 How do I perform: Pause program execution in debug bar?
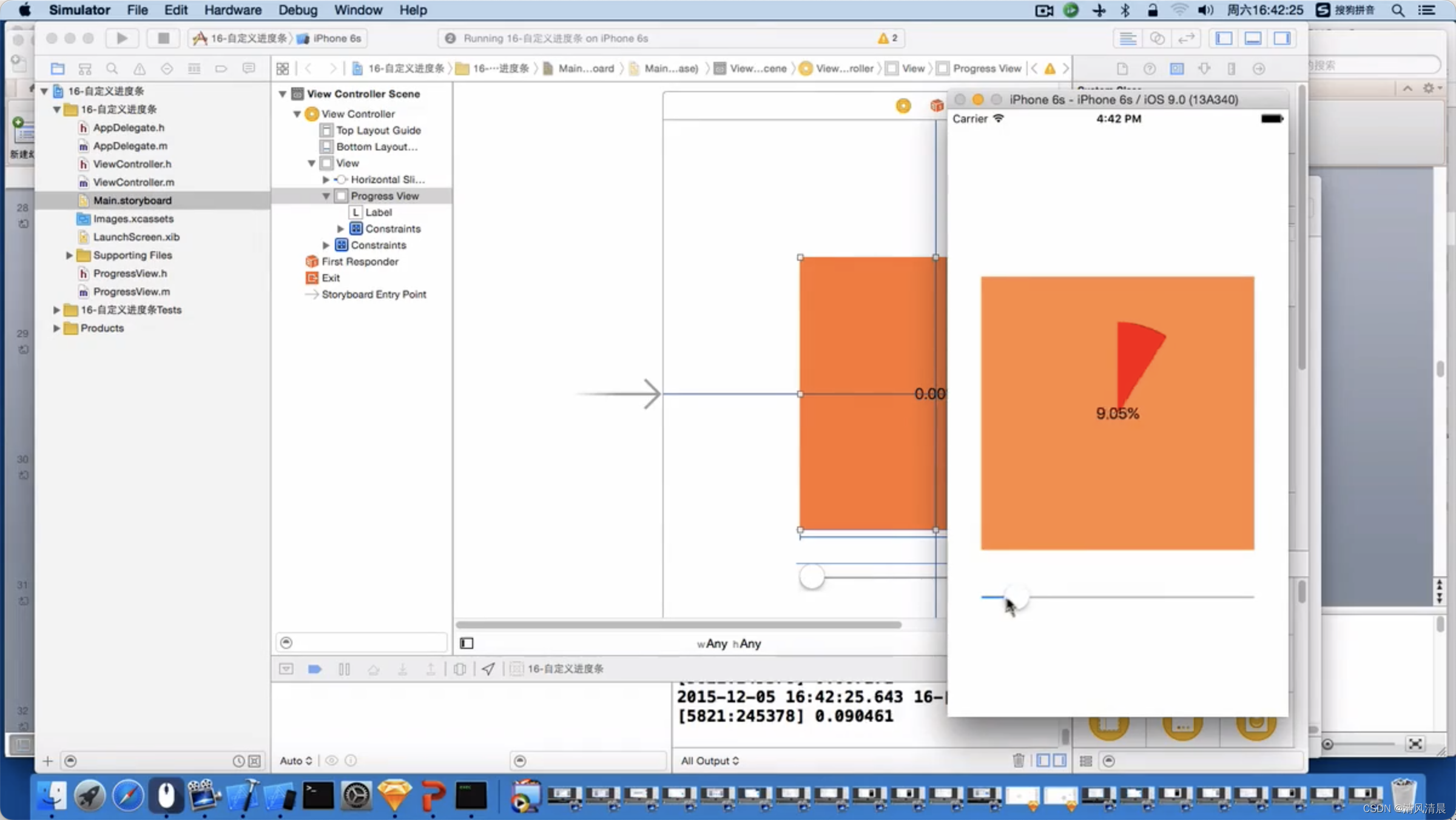pyautogui.click(x=344, y=668)
